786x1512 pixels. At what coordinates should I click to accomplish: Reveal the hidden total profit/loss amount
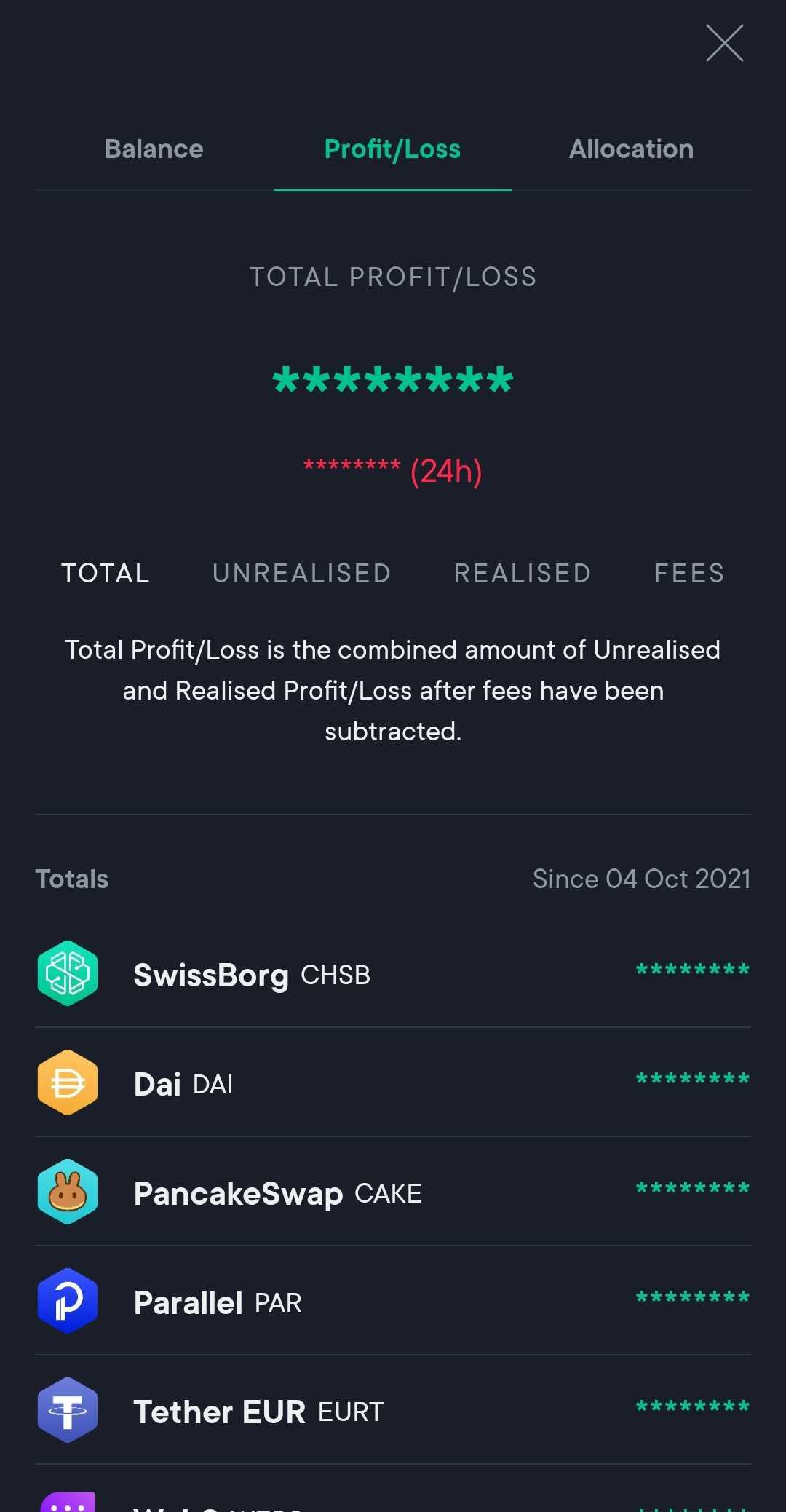tap(393, 381)
